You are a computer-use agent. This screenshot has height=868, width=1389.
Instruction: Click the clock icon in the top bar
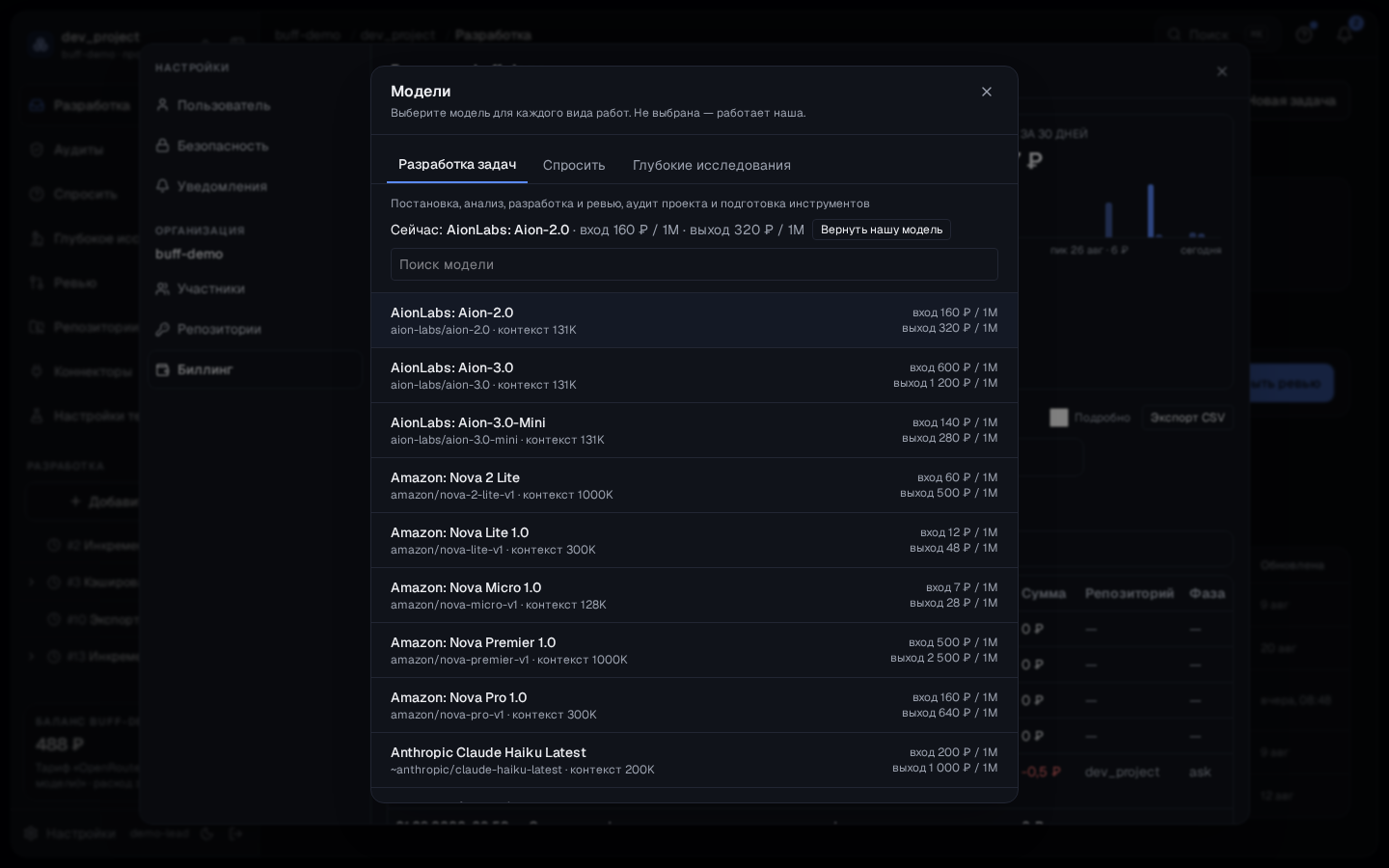(x=1304, y=35)
